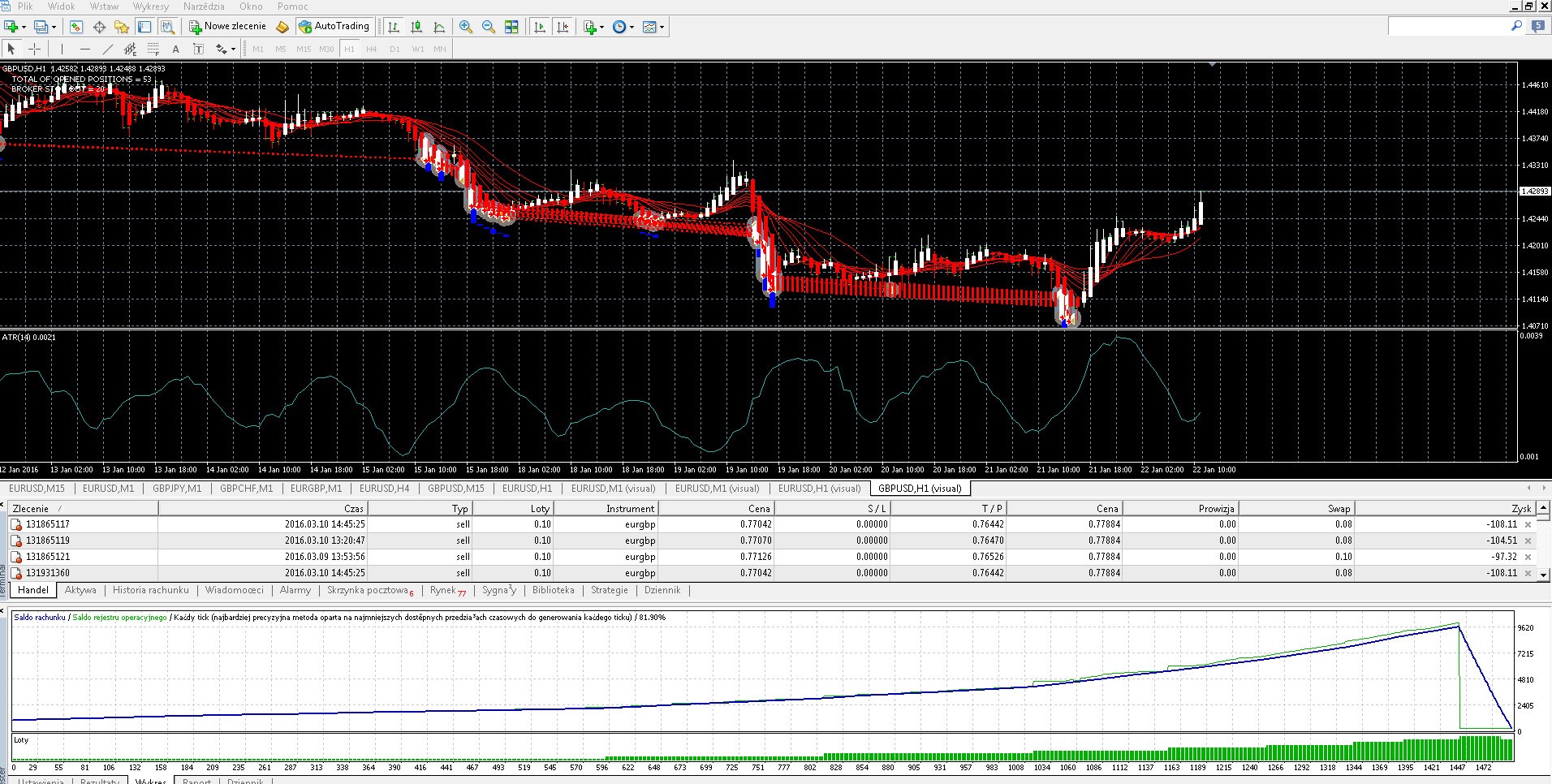Tile the chart windows
The width and height of the screenshot is (1552, 784).
(511, 26)
